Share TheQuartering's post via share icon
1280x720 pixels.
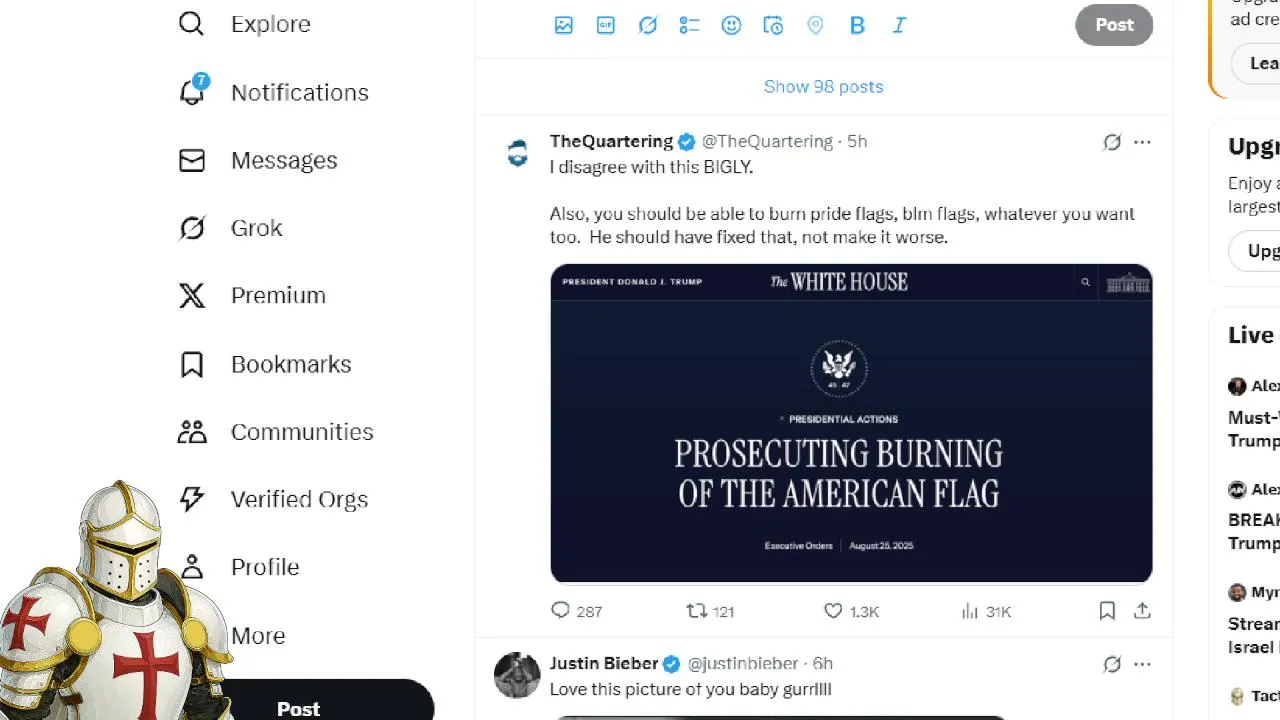[x=1143, y=610]
